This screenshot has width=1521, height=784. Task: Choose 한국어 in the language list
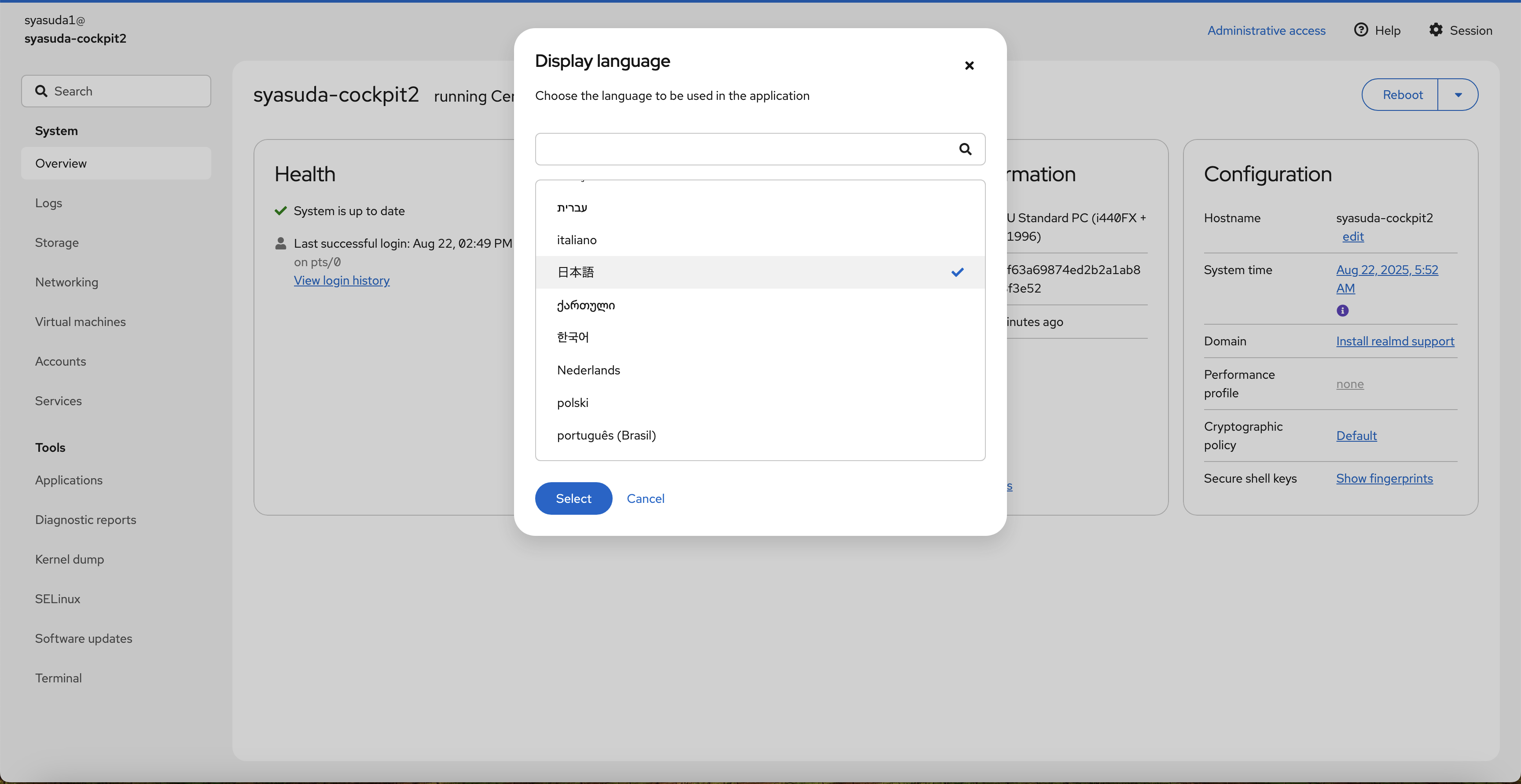tap(572, 337)
